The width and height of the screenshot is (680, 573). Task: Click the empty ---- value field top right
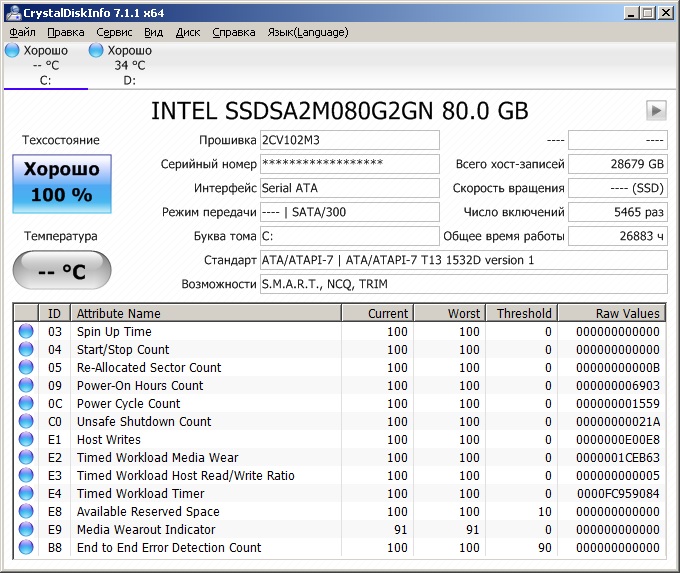[x=618, y=140]
